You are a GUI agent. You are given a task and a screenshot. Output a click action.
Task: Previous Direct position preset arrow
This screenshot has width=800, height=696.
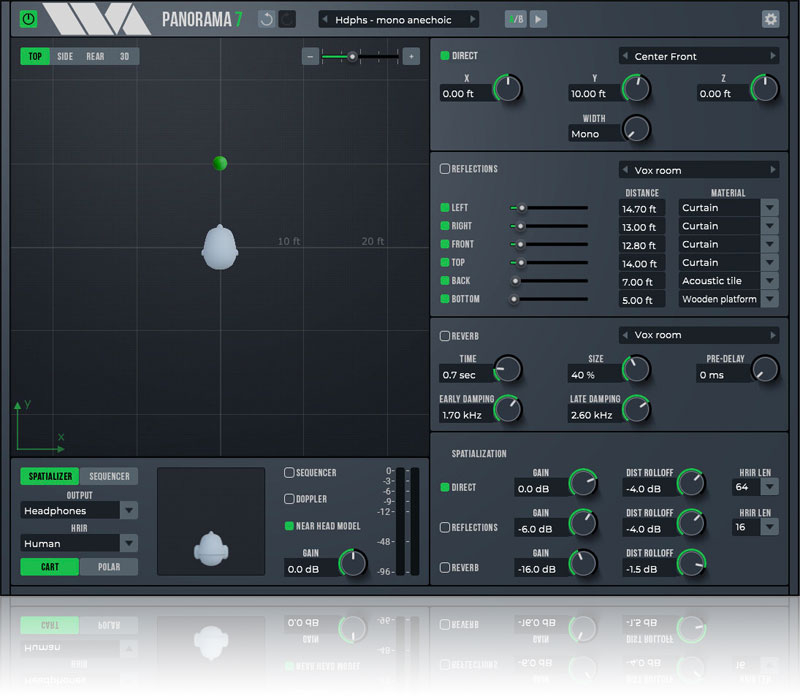(625, 56)
